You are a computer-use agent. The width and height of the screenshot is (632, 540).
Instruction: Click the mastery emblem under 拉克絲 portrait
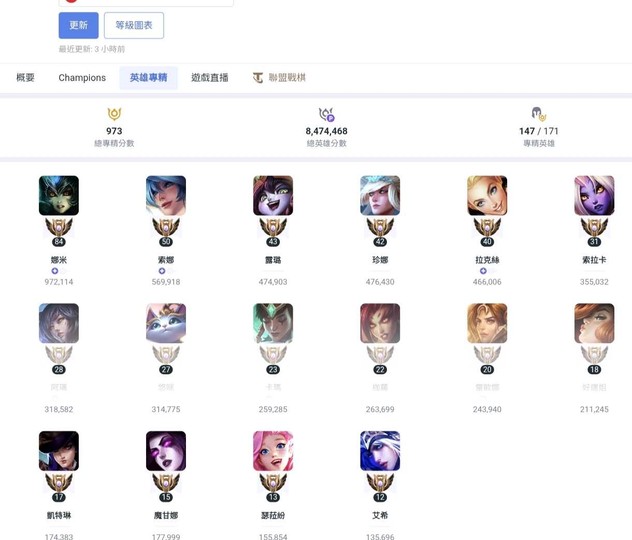point(487,232)
